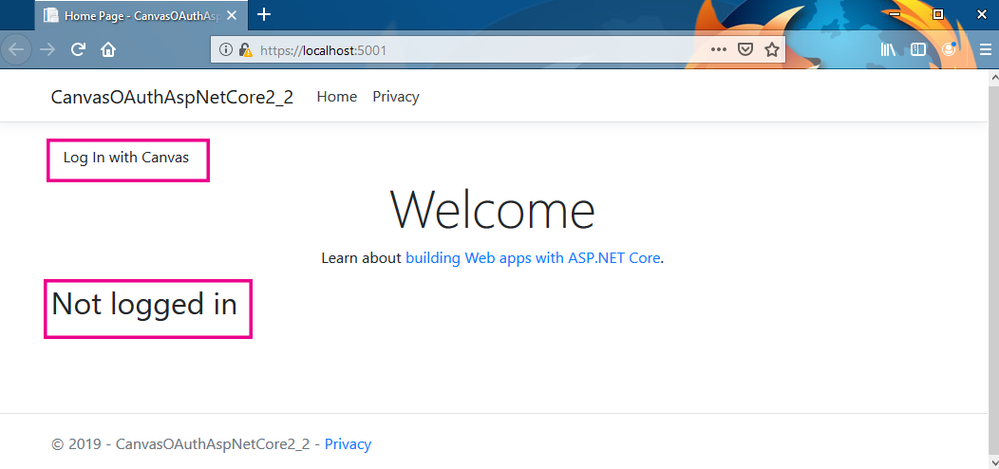Open the Library bookmarks panel
The width and height of the screenshot is (999, 469).
(888, 50)
